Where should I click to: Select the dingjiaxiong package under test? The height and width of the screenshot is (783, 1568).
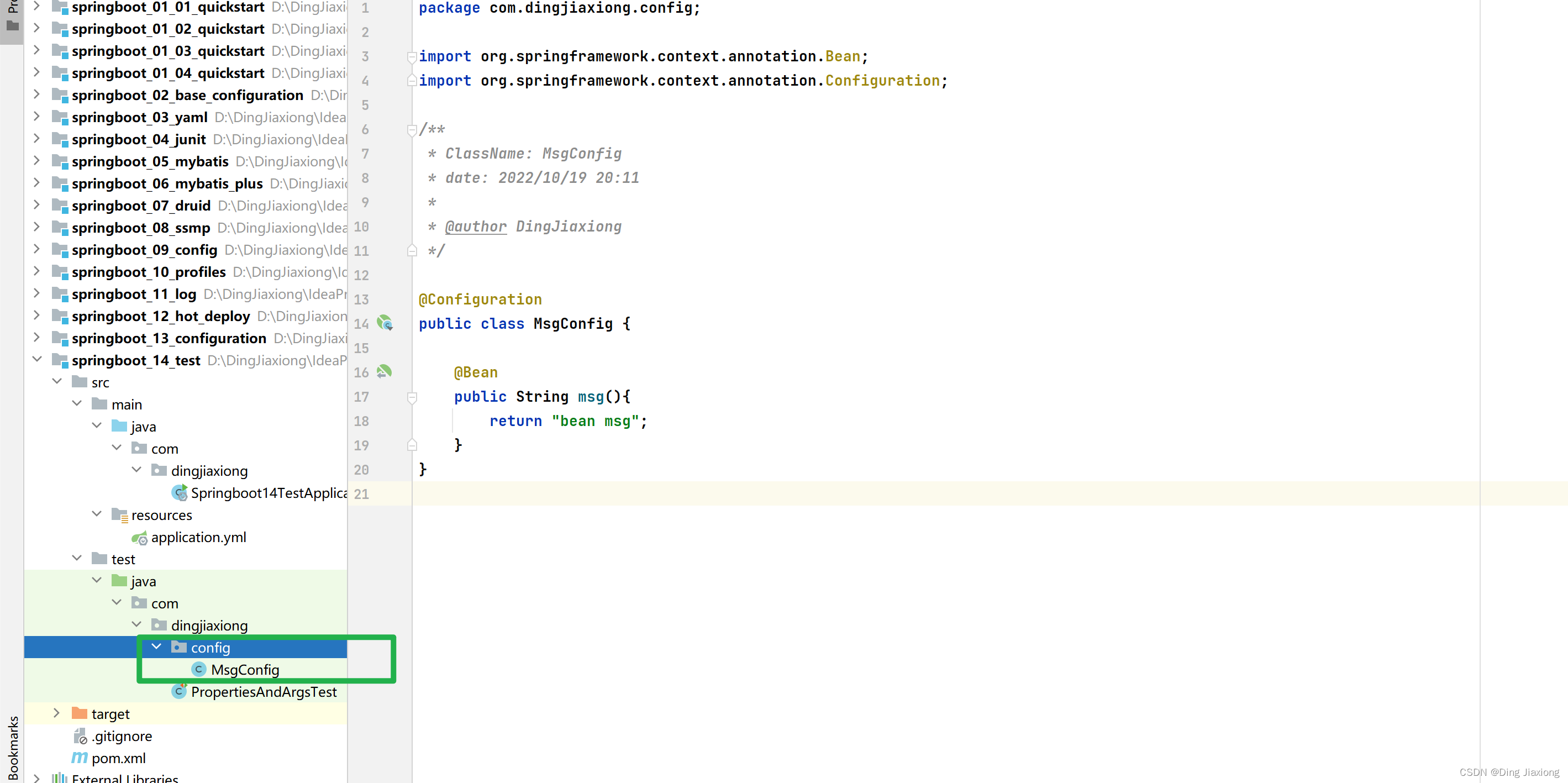(209, 626)
